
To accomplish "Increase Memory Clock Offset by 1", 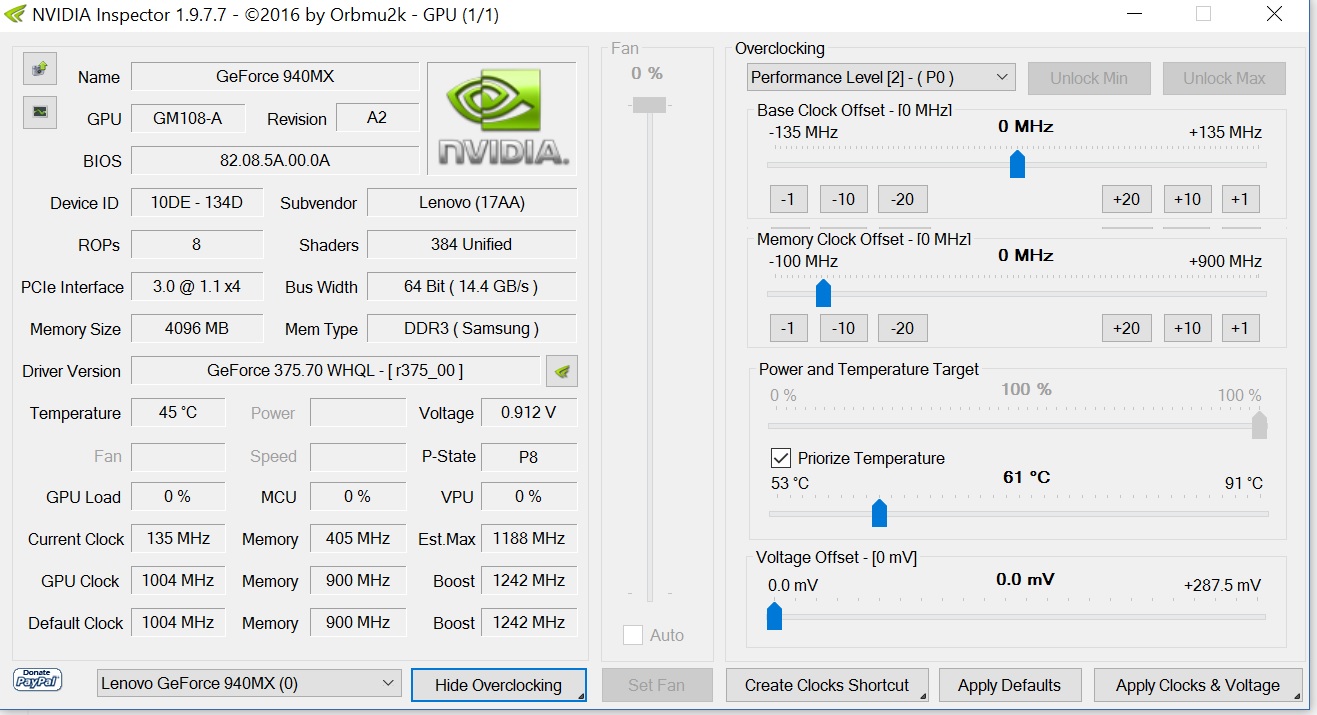I will coord(1240,328).
